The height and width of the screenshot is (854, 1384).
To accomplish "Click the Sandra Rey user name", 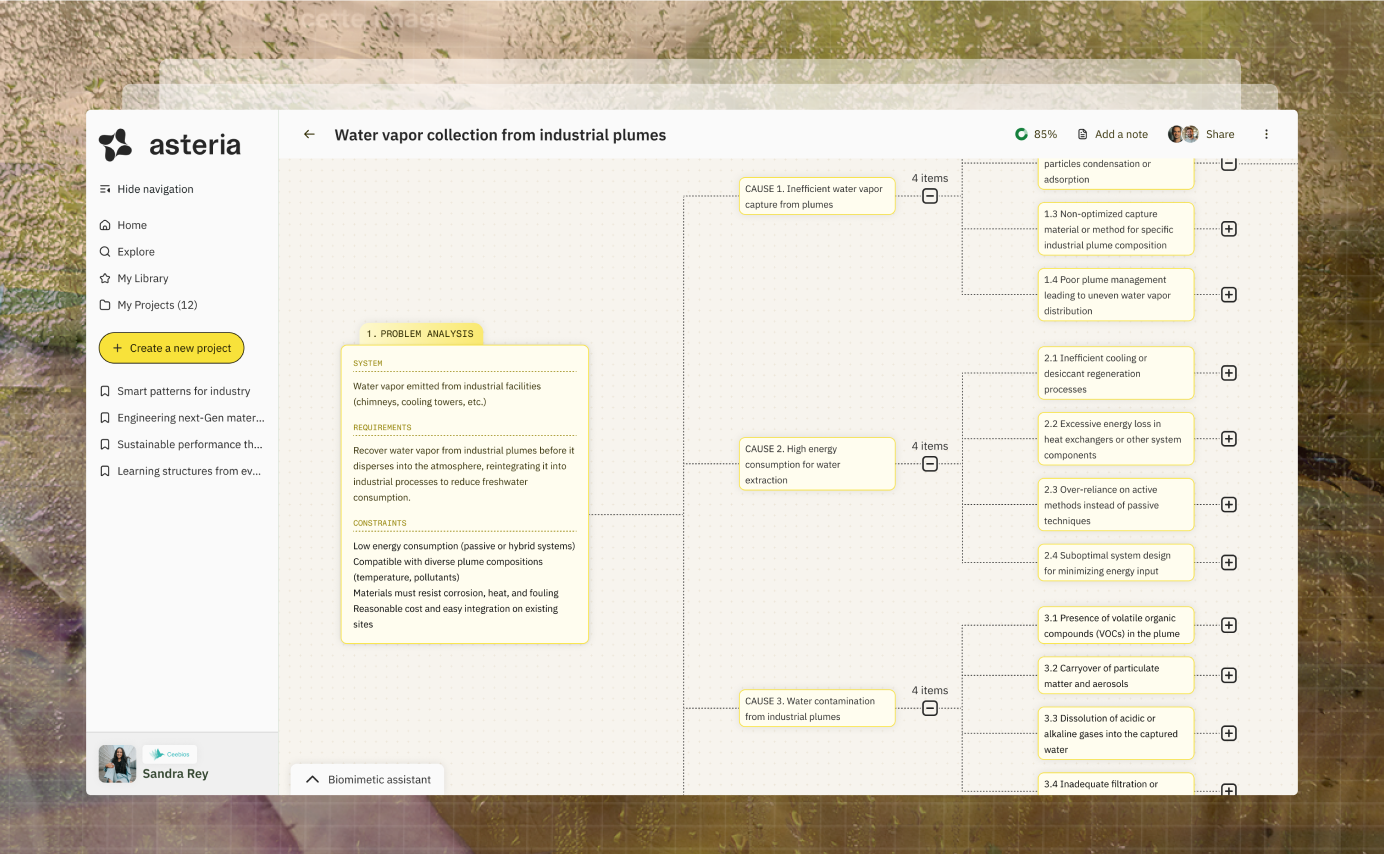I will (x=175, y=773).
